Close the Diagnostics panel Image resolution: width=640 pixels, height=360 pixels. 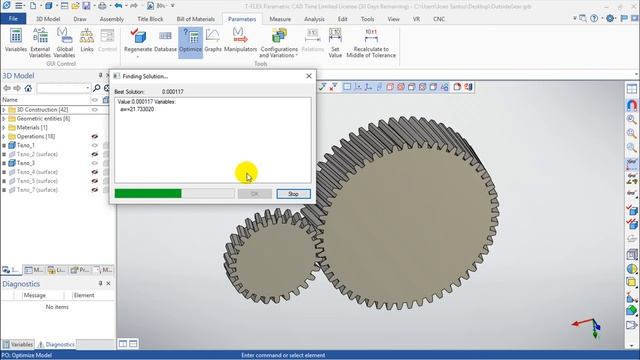(x=109, y=283)
